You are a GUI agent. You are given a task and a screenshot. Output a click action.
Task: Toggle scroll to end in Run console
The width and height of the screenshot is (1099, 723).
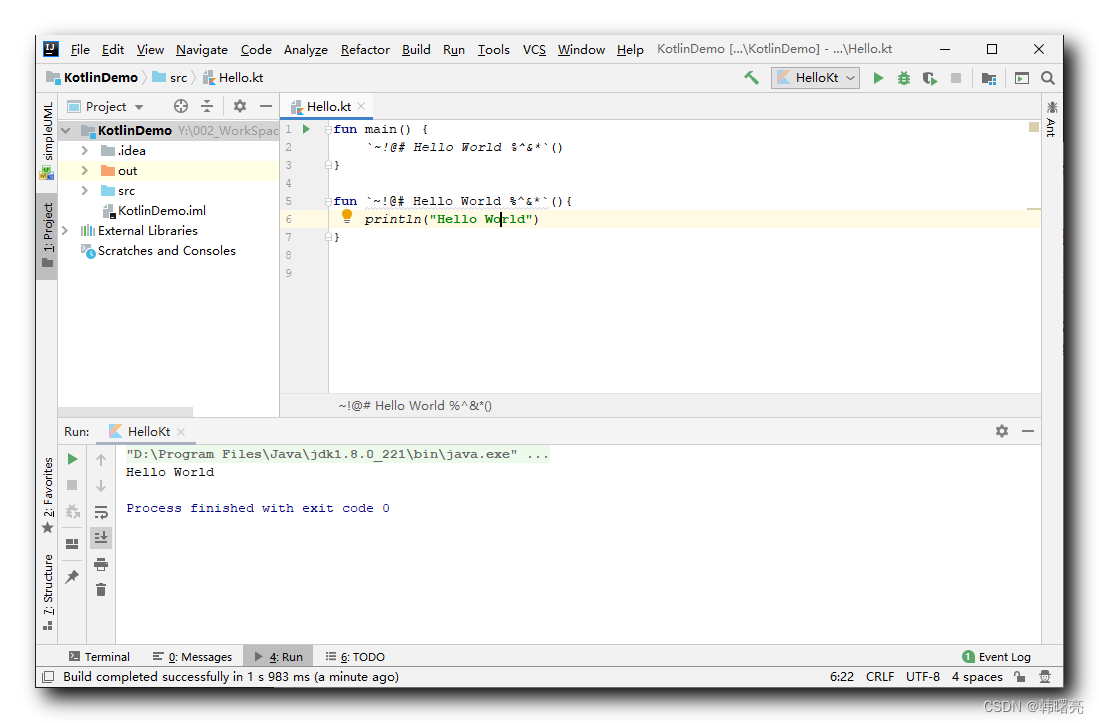coord(101,537)
